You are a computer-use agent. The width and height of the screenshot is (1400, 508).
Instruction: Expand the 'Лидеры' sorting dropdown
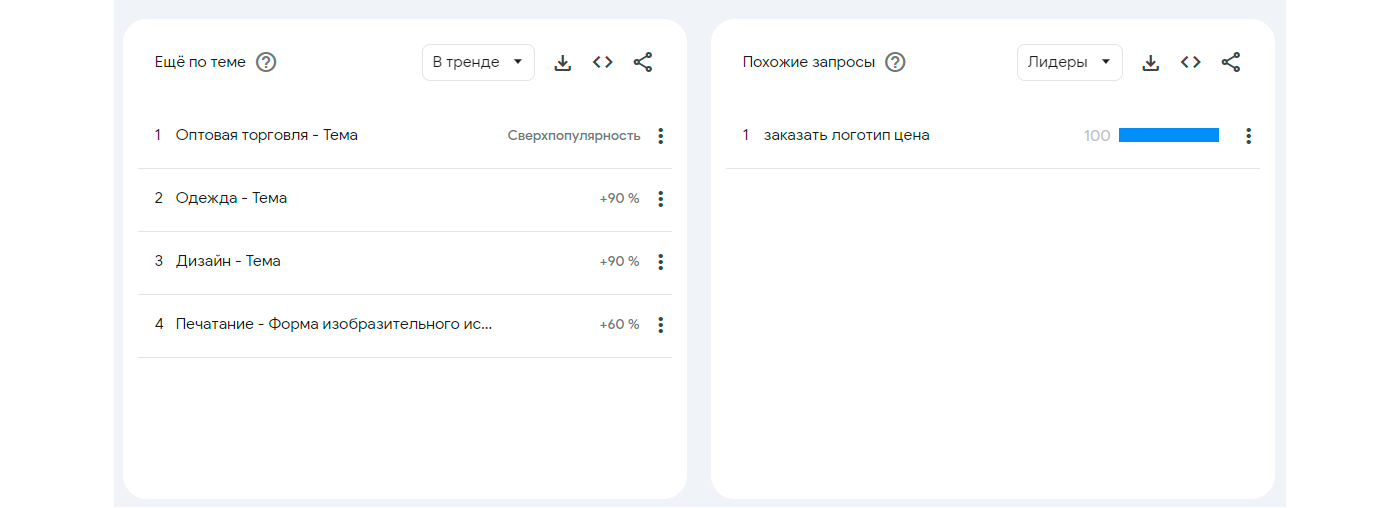pyautogui.click(x=1069, y=62)
